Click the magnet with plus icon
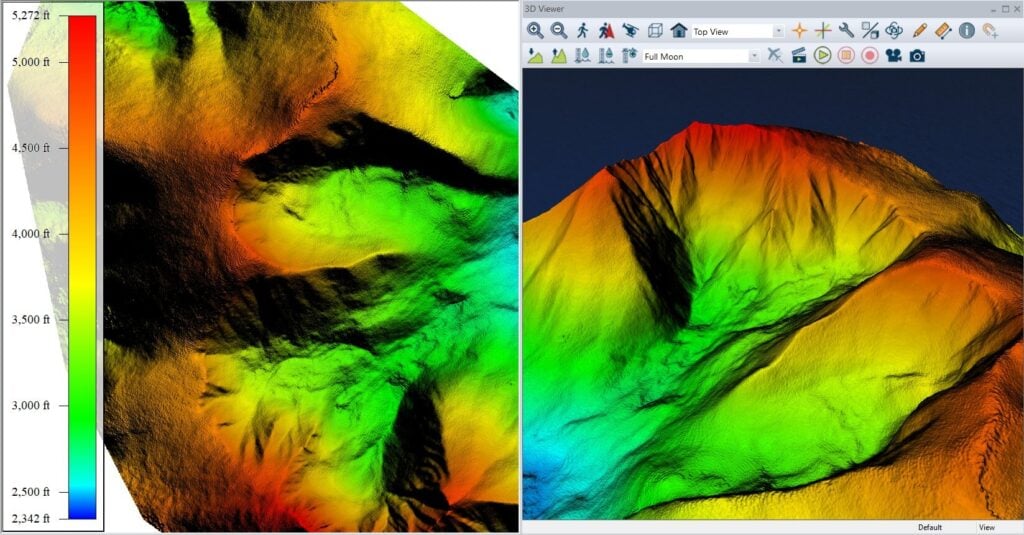This screenshot has height=535, width=1024. [991, 31]
